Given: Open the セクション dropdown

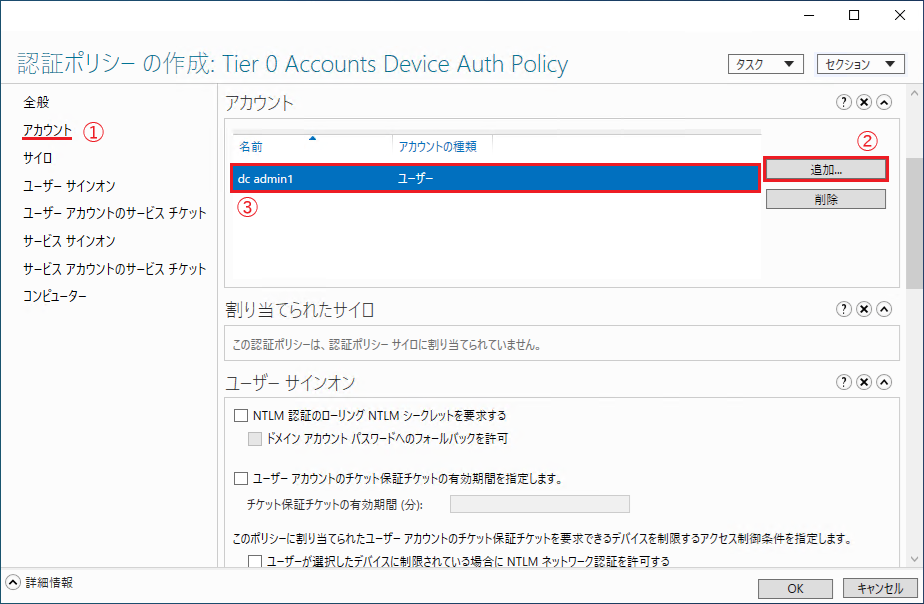Looking at the screenshot, I should (860, 64).
